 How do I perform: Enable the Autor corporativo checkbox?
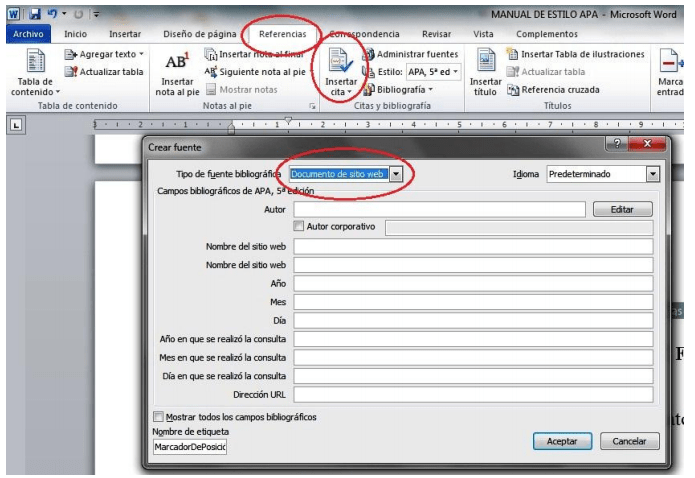coord(298,226)
